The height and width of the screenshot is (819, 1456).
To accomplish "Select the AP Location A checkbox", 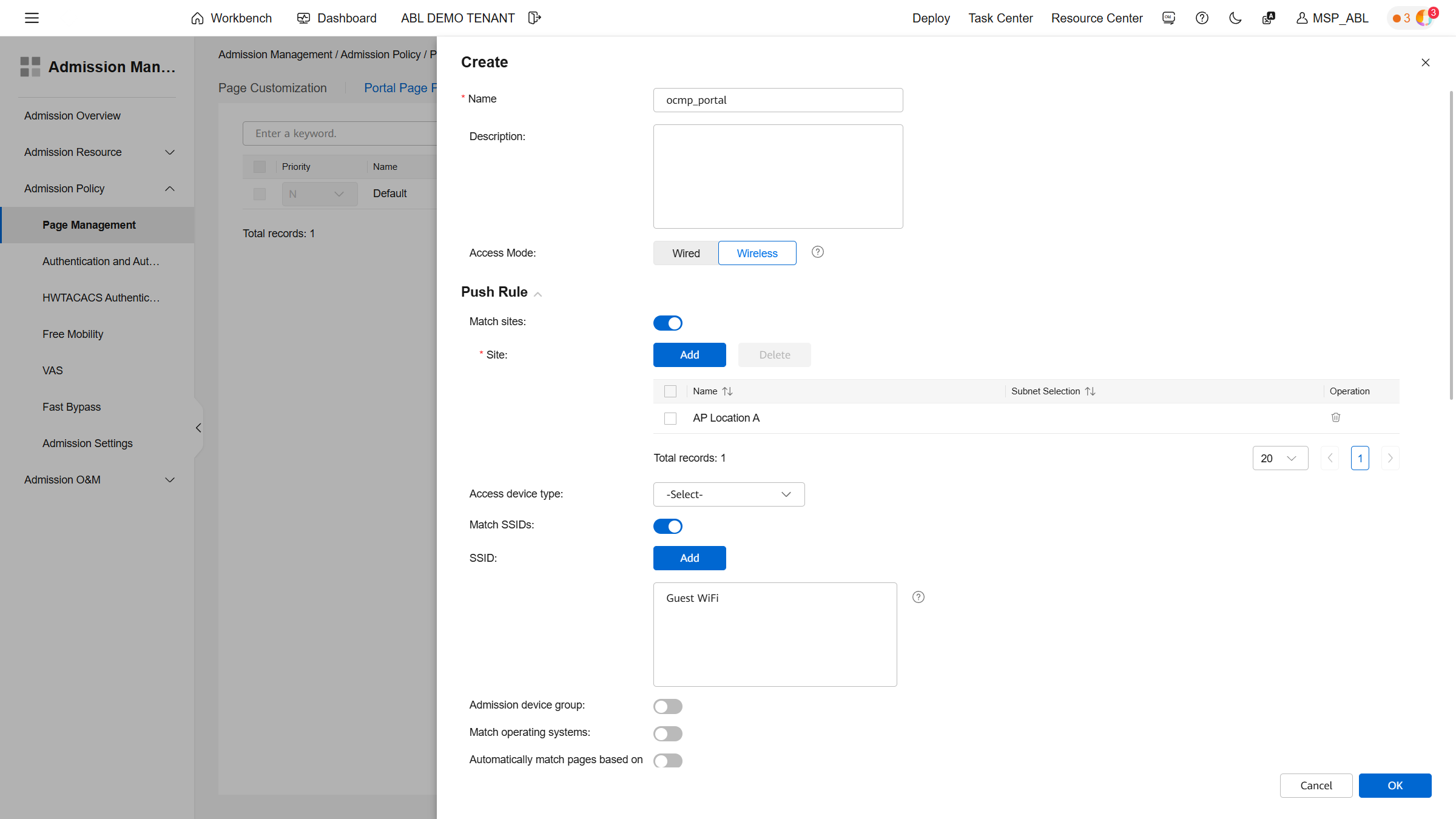I will (x=670, y=418).
